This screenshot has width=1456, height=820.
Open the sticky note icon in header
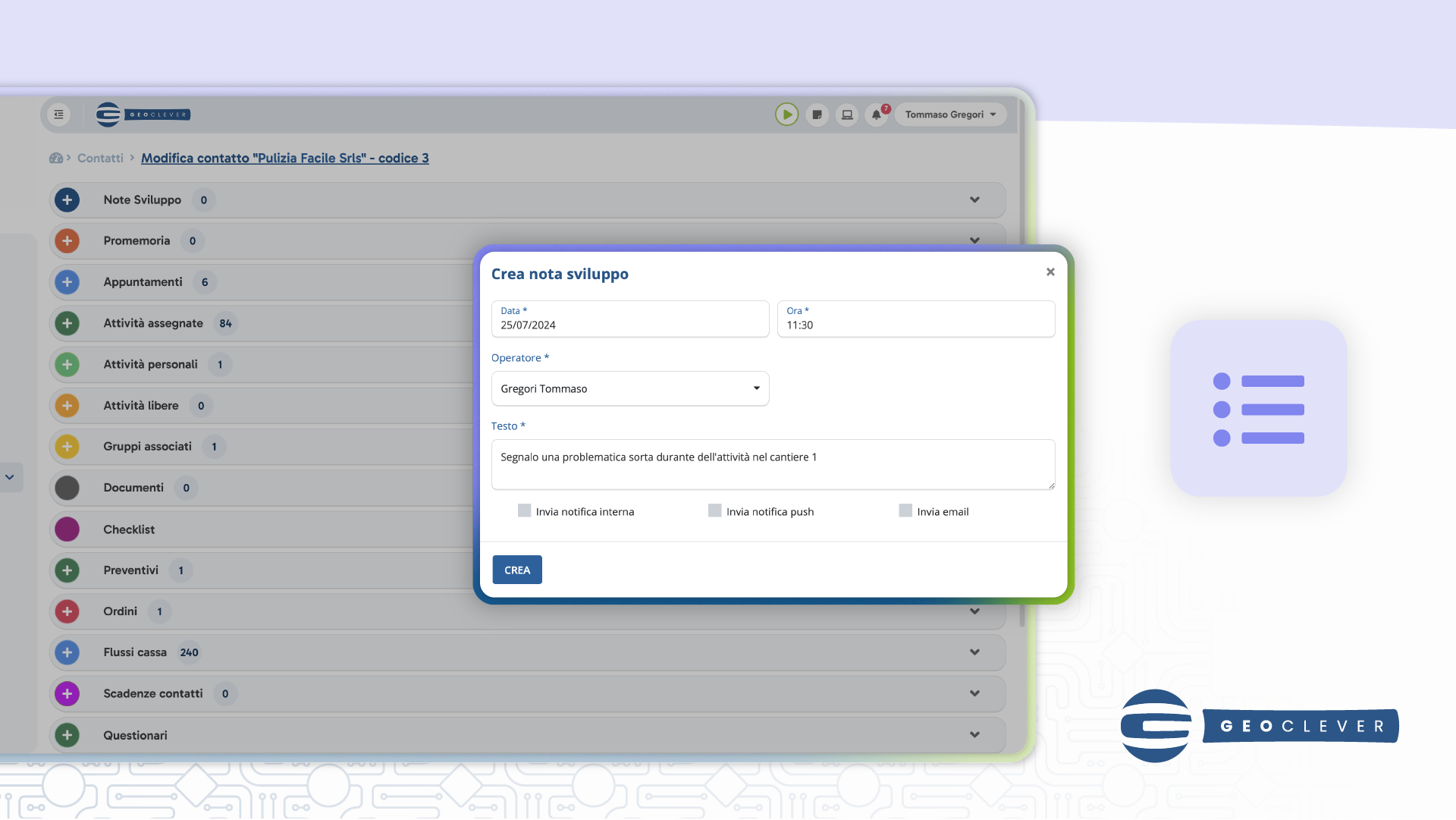[x=817, y=115]
